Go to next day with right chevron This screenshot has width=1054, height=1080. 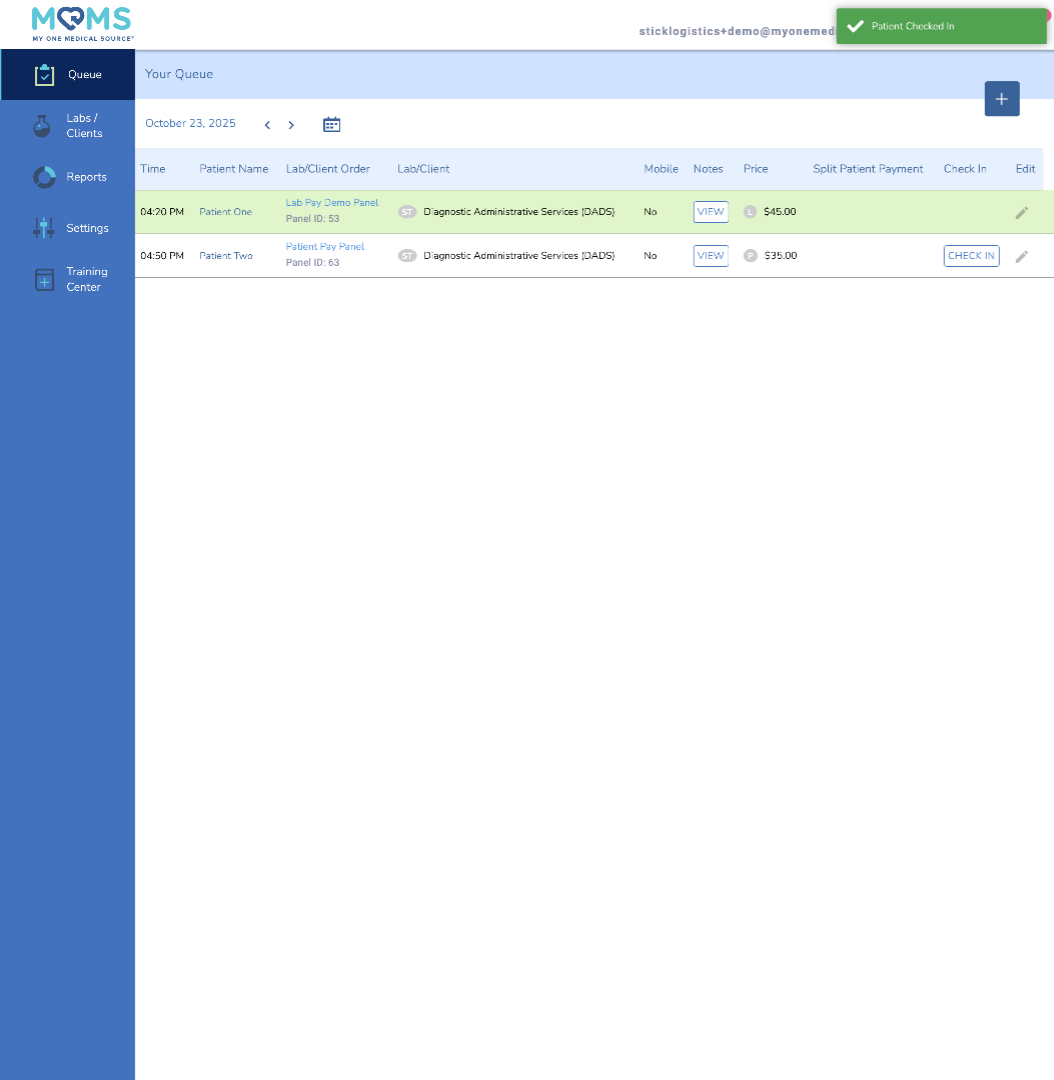[x=291, y=125]
